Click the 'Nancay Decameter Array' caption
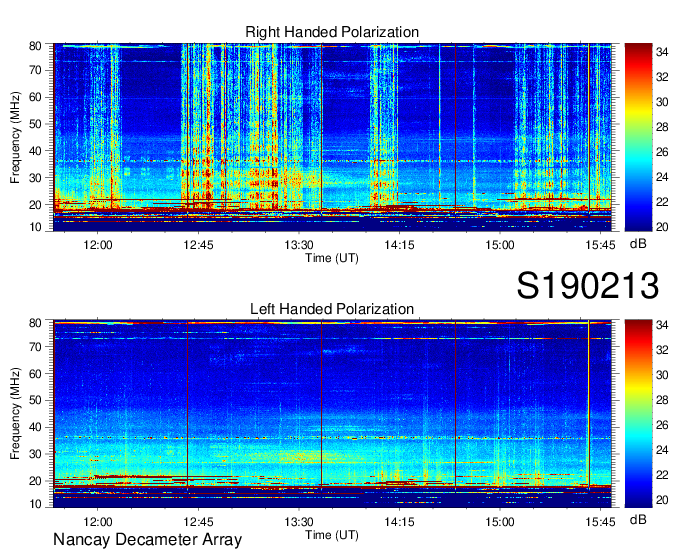This screenshot has height=552, width=680. click(148, 540)
